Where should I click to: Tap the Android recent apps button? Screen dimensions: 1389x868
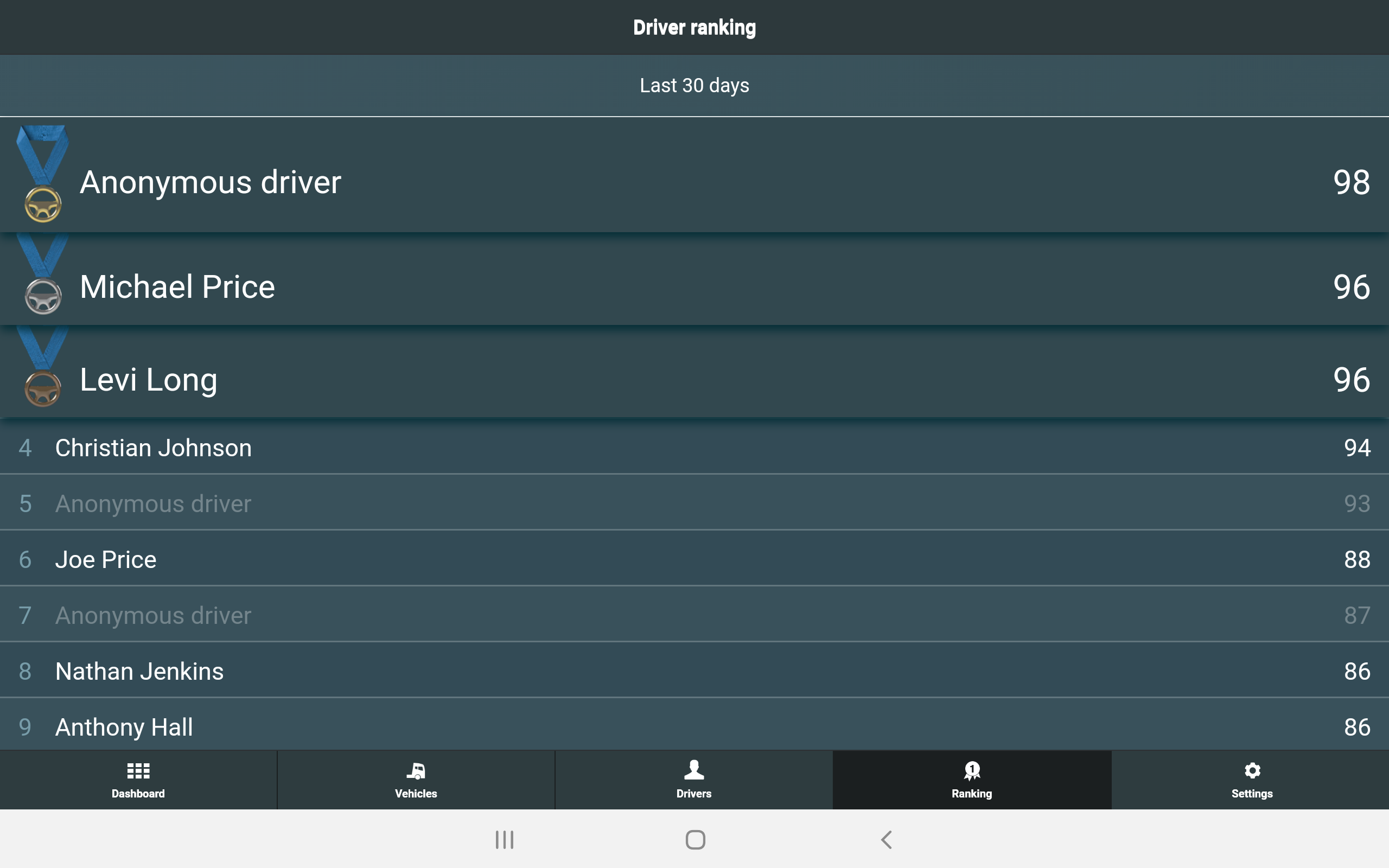point(505,840)
